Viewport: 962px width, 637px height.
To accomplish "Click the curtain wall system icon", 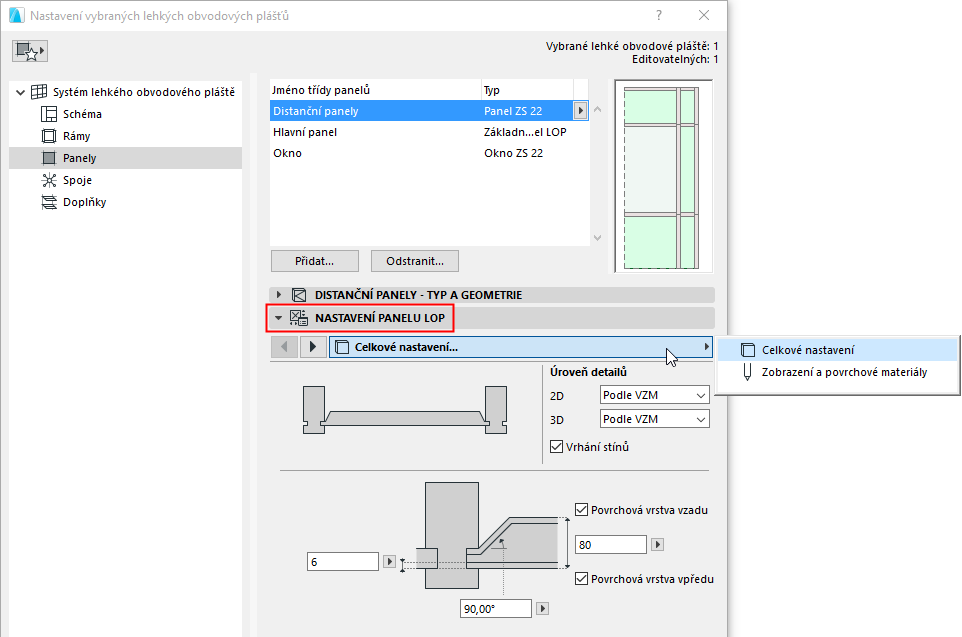I will point(37,90).
